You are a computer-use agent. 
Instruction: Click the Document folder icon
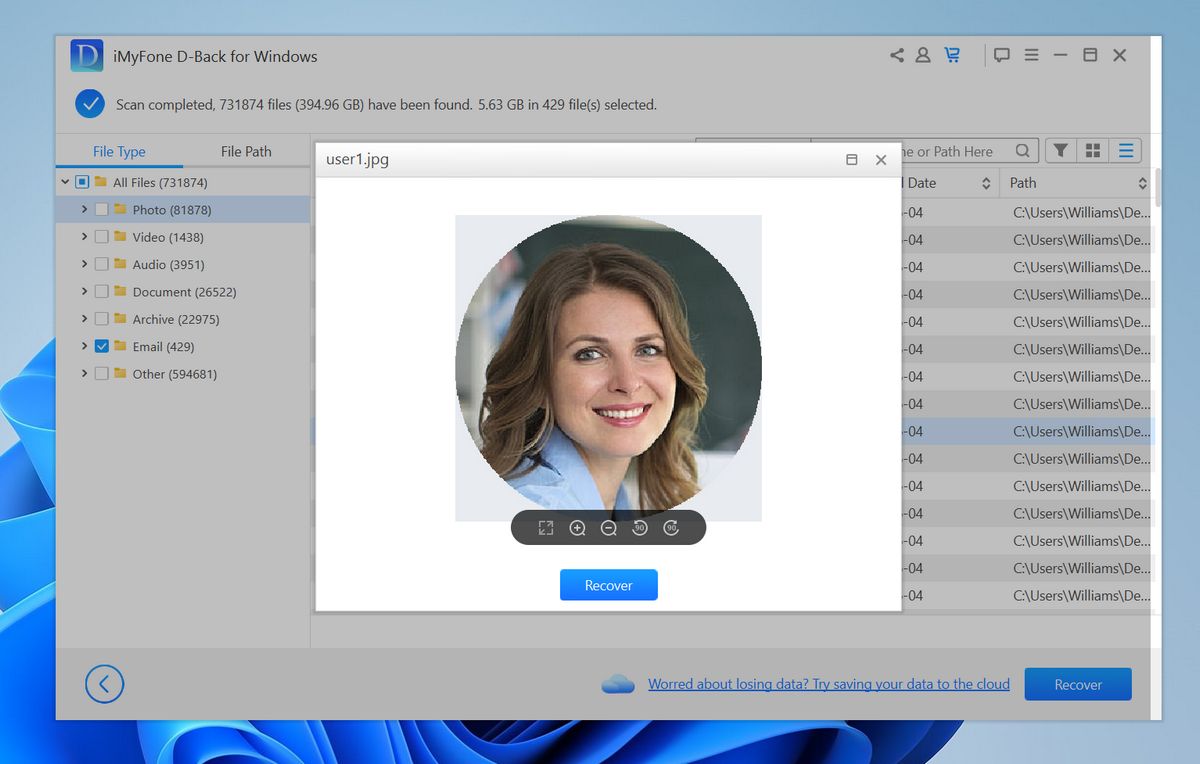point(120,292)
